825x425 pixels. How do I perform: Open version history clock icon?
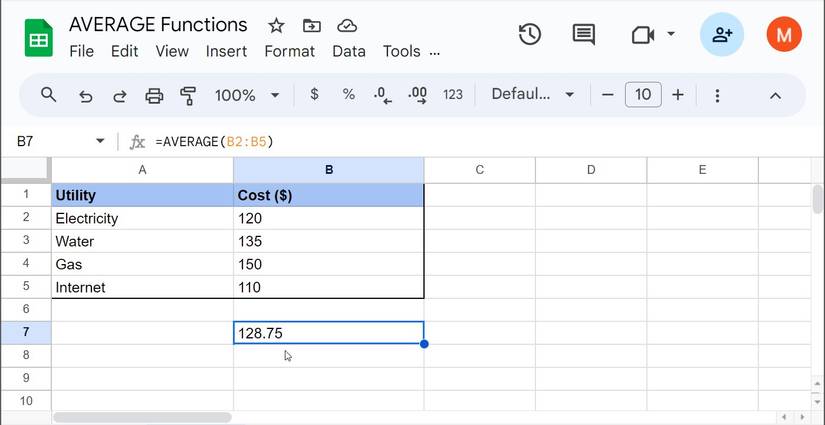(x=529, y=35)
